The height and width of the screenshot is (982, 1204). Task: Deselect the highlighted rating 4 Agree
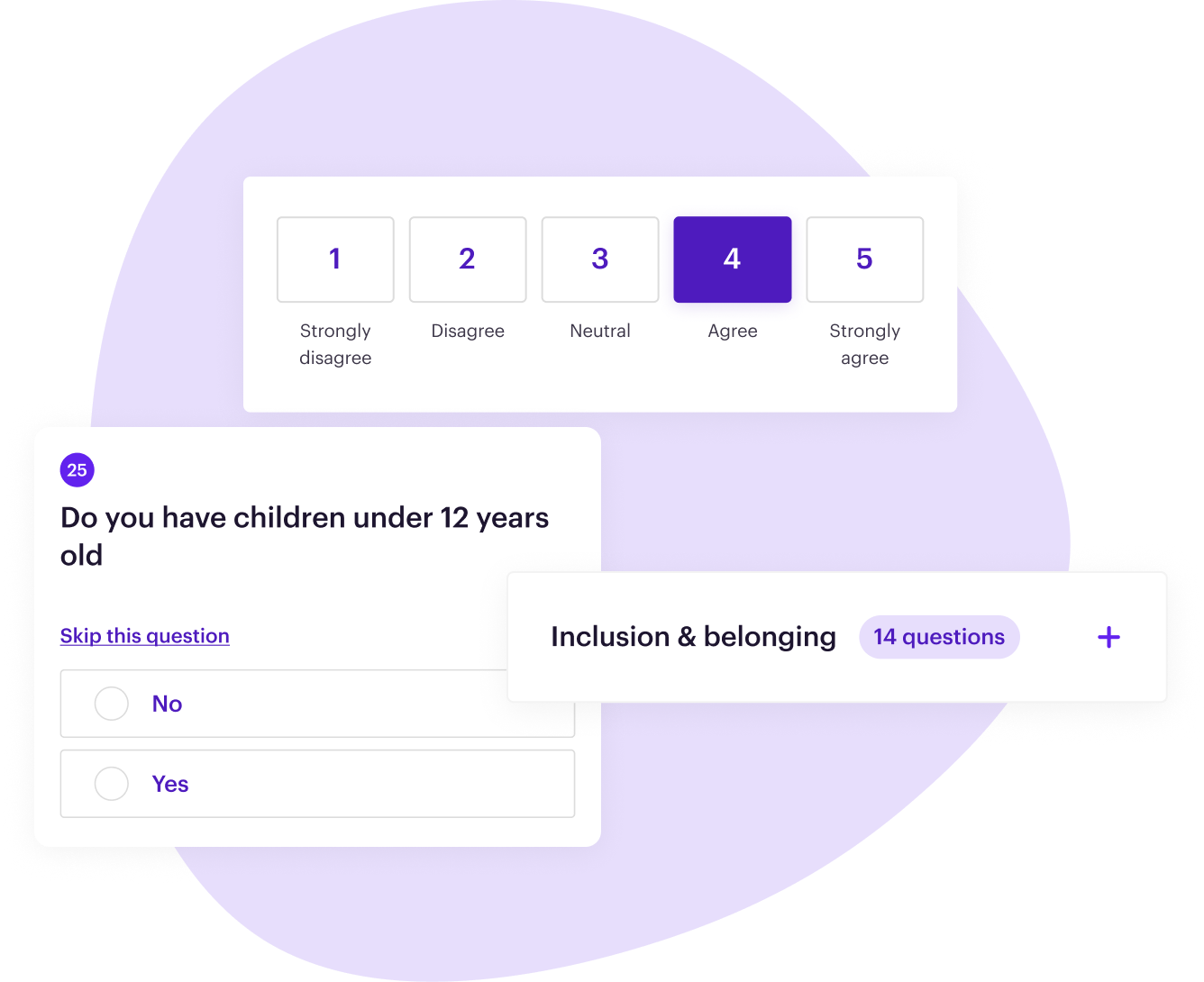click(x=732, y=259)
